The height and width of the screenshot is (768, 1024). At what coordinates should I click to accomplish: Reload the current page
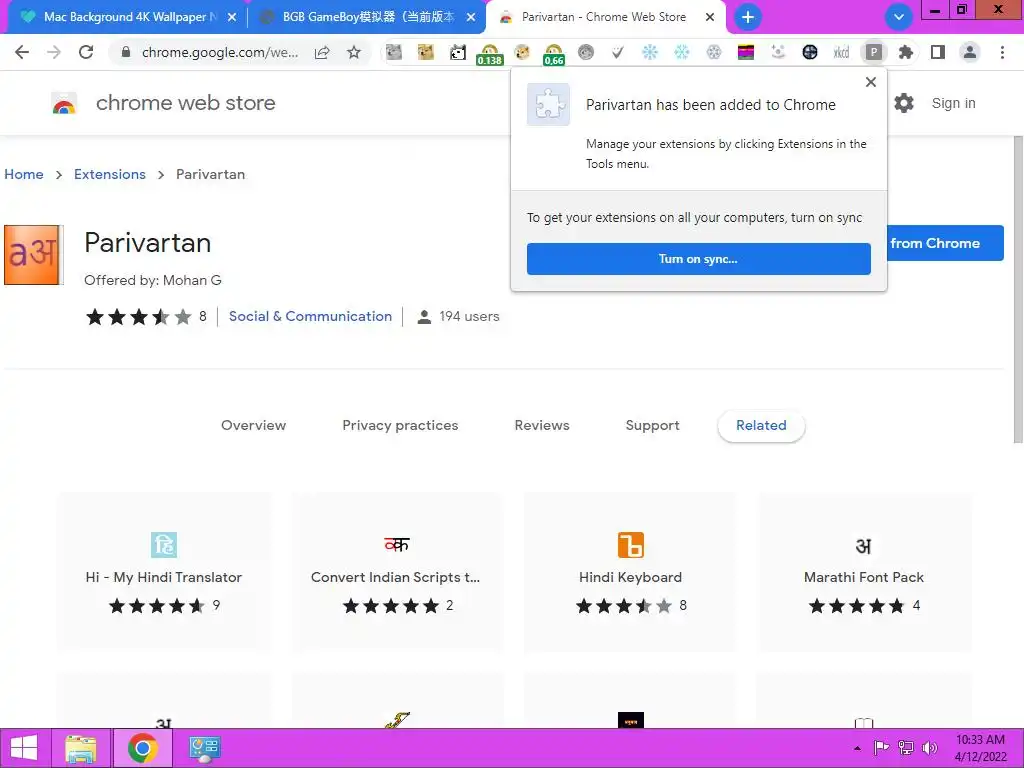tap(86, 52)
